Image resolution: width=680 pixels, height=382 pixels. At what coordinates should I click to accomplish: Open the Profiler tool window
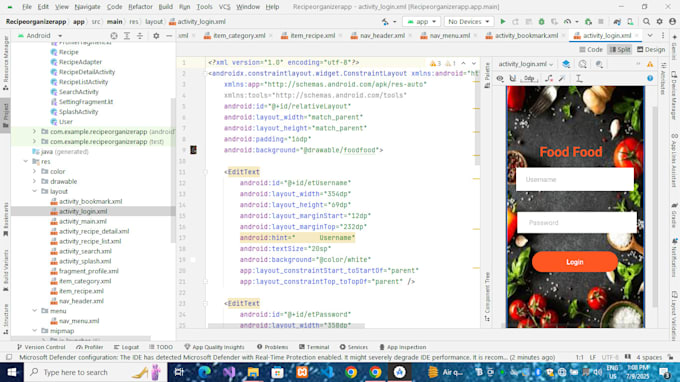coord(89,347)
